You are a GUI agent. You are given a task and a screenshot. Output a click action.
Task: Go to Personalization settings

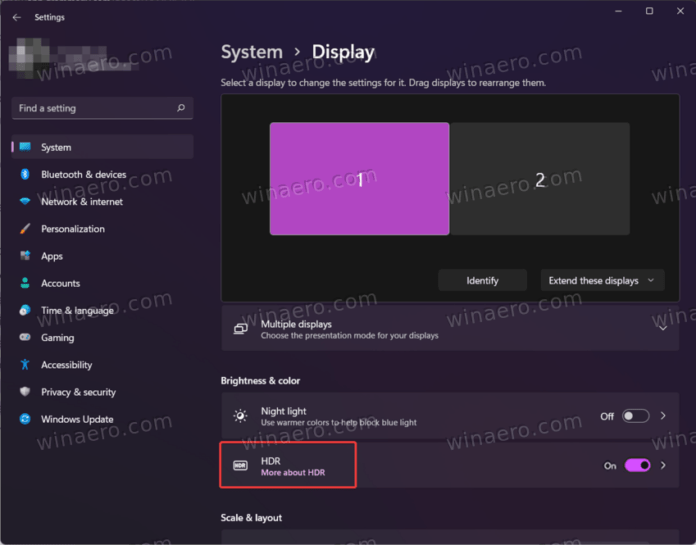(102, 229)
